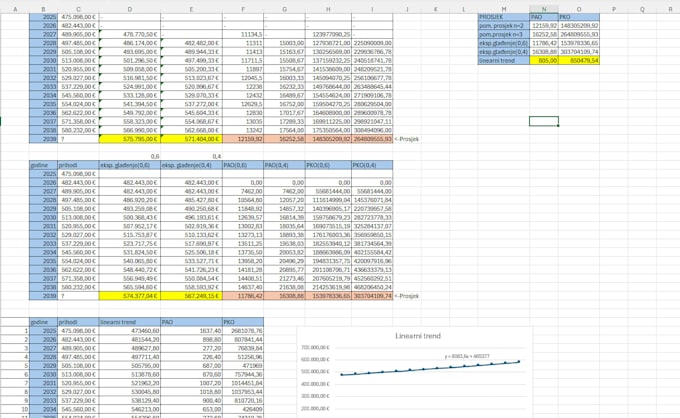
Task: Select the PAO header next to PROSJEK
Action: pyautogui.click(x=544, y=17)
